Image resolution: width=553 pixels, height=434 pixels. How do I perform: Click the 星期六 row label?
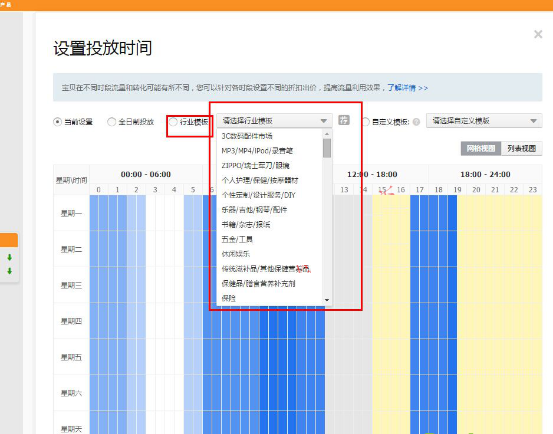71,393
